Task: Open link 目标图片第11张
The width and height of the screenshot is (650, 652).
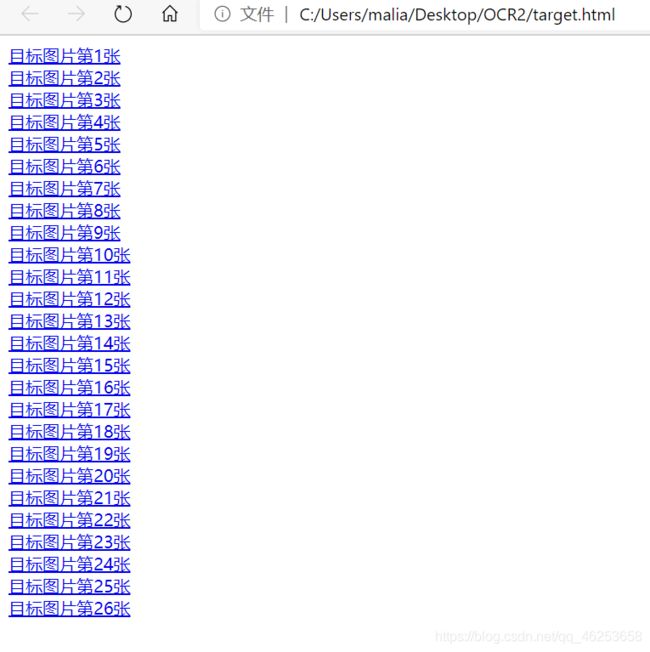Action: click(x=69, y=277)
